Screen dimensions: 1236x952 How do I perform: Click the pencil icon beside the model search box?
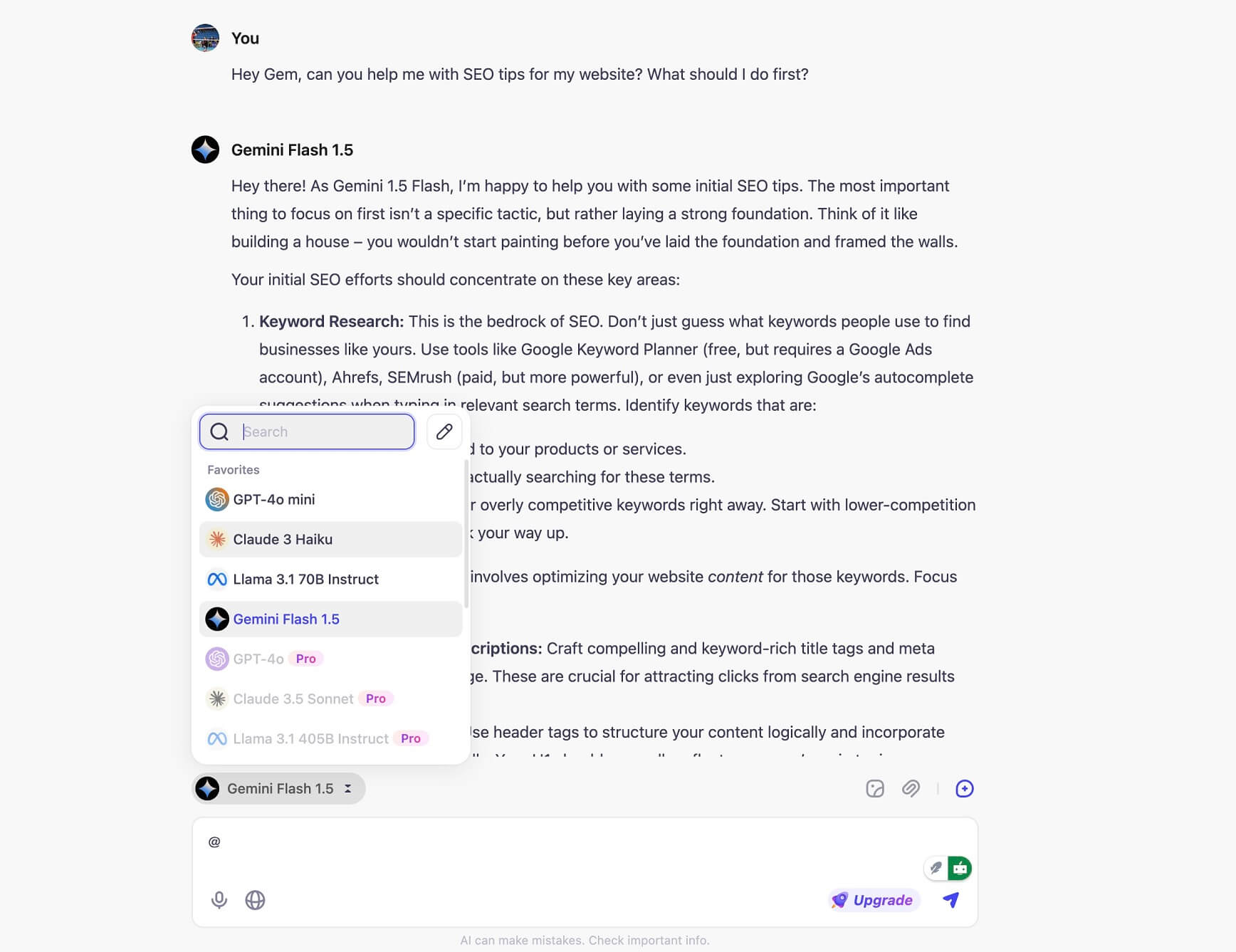pyautogui.click(x=444, y=431)
